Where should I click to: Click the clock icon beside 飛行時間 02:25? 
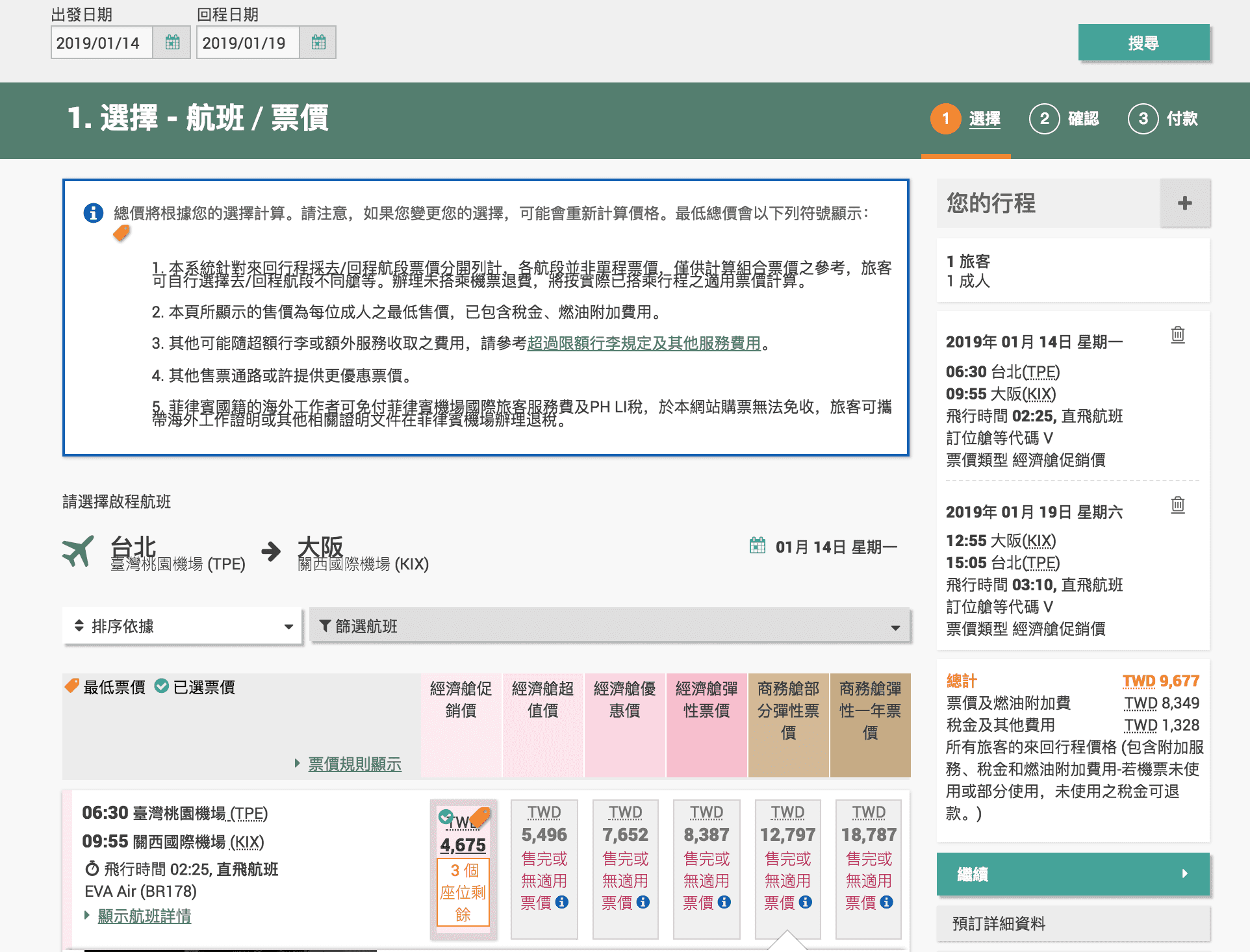(92, 869)
